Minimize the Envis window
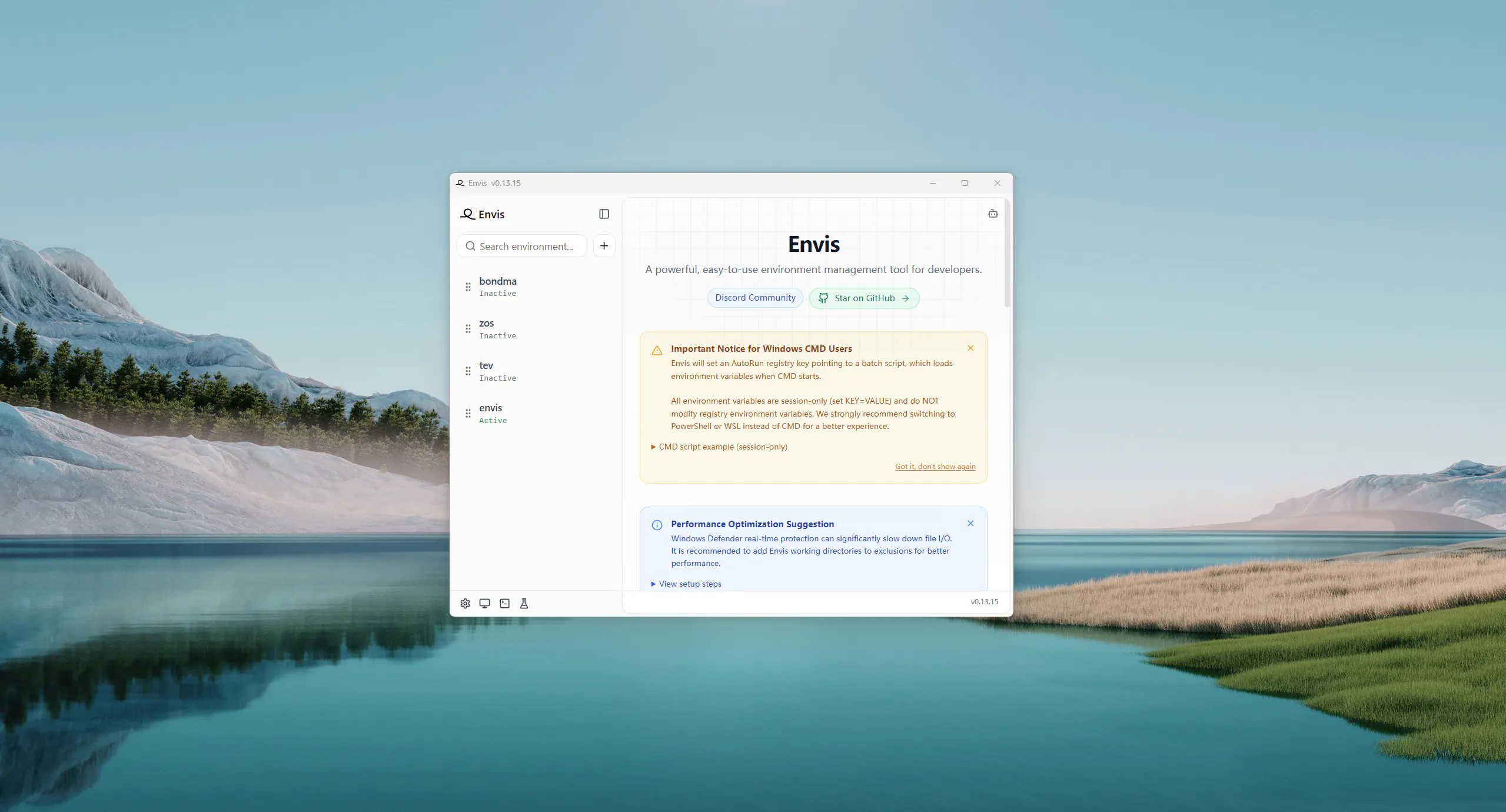Screen dimensions: 1506x812 point(932,183)
